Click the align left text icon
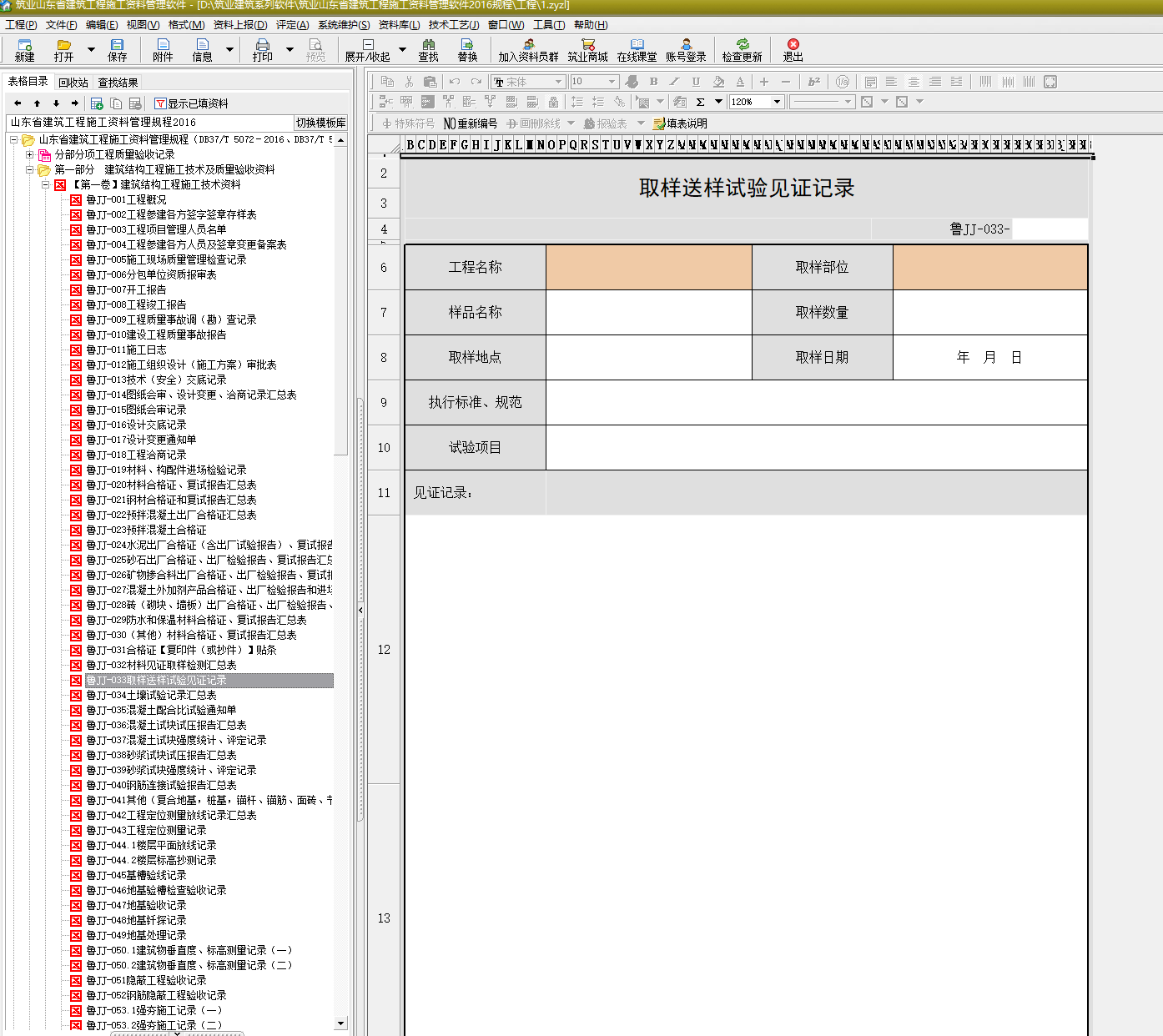The height and width of the screenshot is (1036, 1163). point(891,82)
